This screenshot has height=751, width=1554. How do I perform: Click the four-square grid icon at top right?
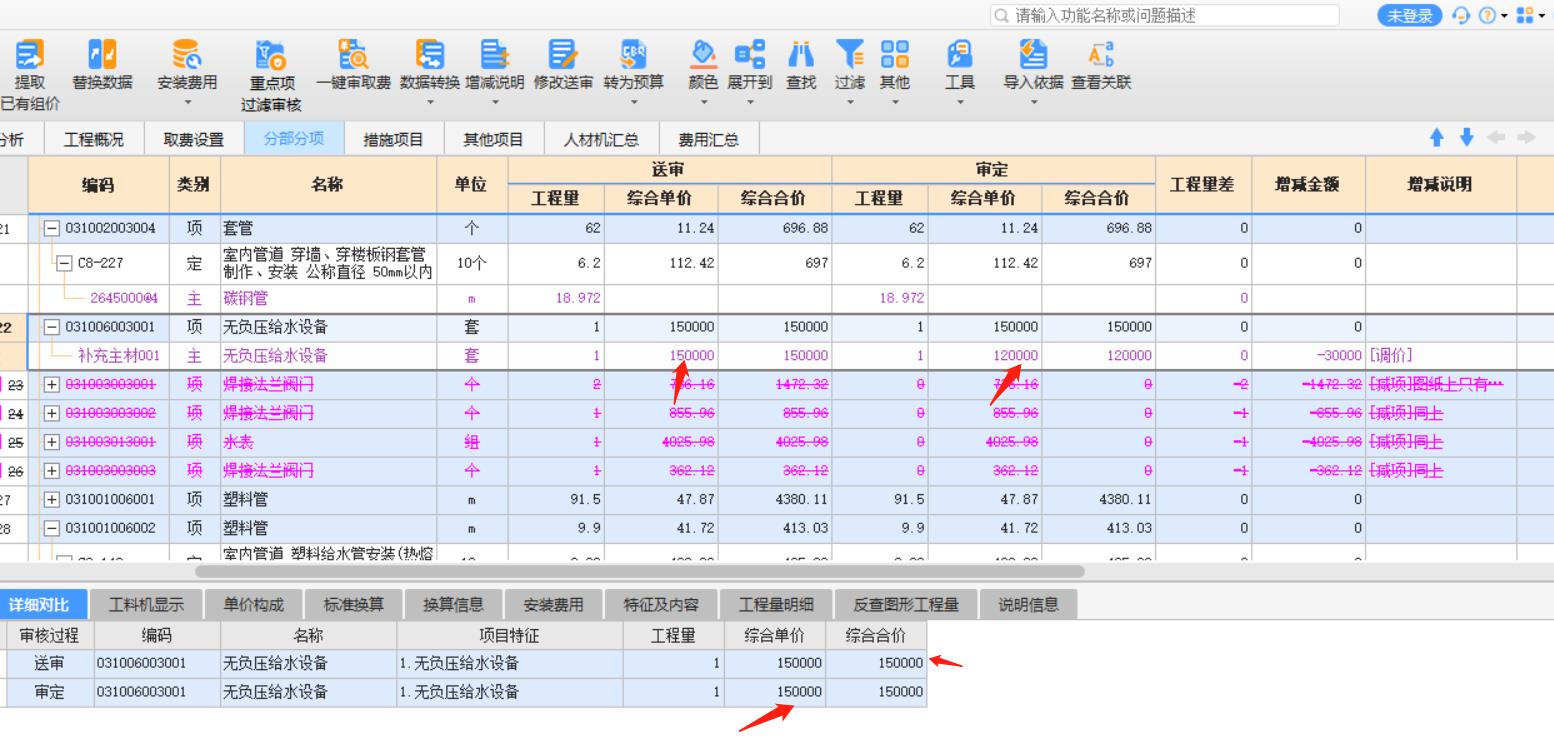tap(1525, 15)
